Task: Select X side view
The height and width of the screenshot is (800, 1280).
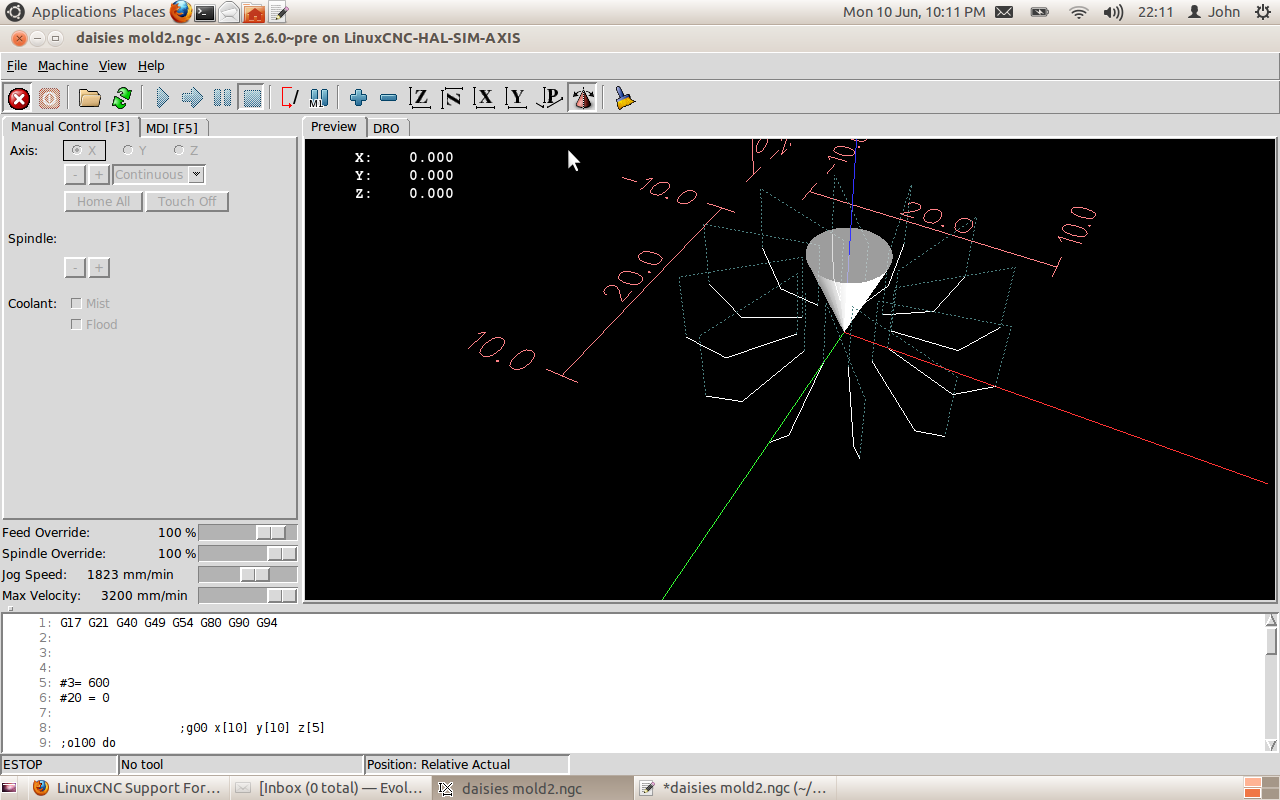Action: tap(484, 98)
